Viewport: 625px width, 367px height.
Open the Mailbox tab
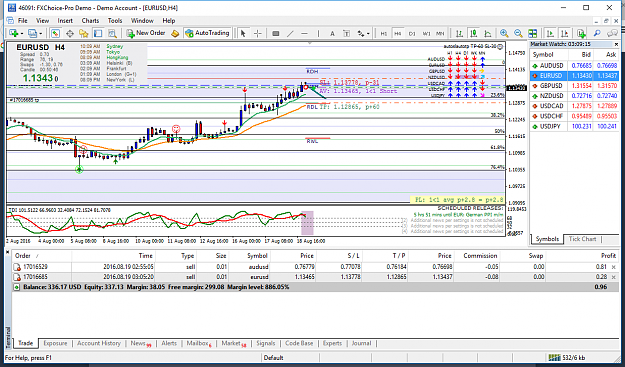198,343
